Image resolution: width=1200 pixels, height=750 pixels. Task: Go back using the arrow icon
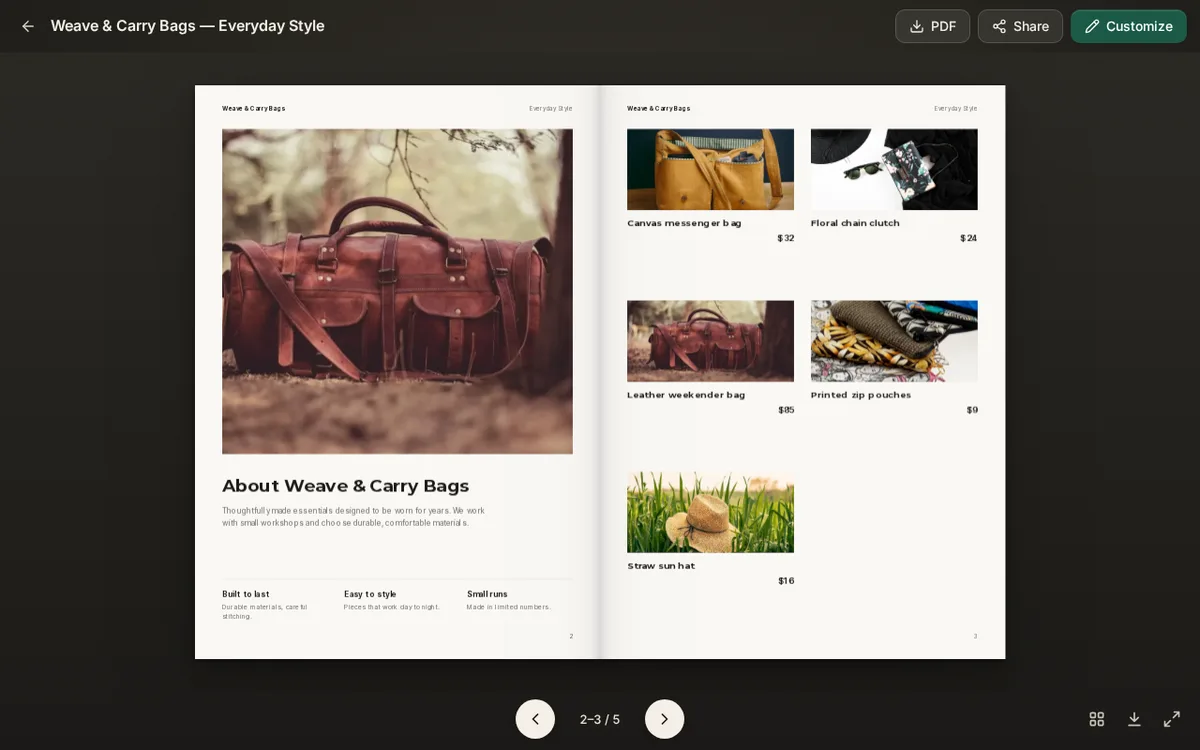(x=28, y=26)
